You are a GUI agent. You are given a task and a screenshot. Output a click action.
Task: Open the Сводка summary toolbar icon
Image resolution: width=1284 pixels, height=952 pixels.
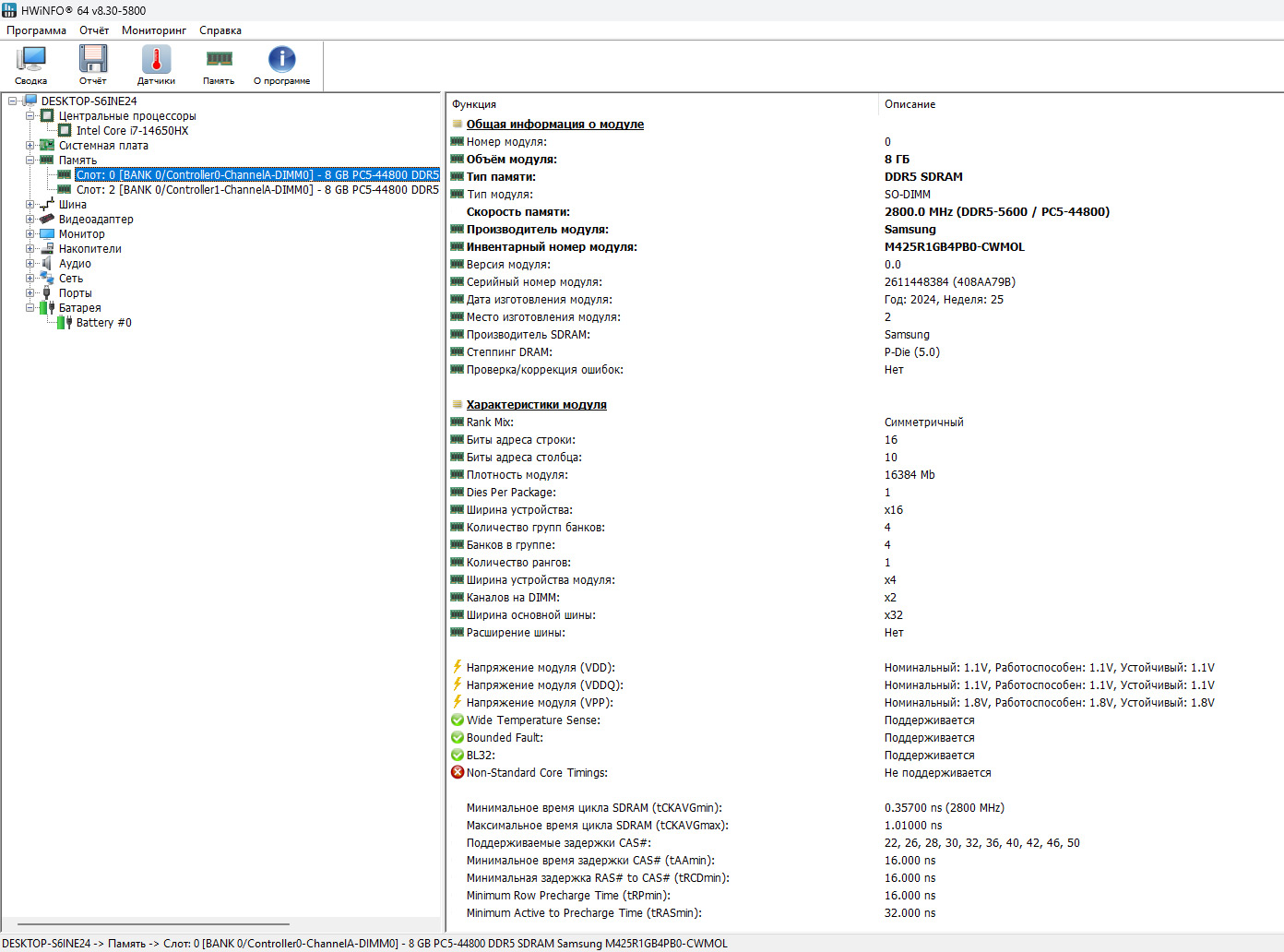pos(30,65)
